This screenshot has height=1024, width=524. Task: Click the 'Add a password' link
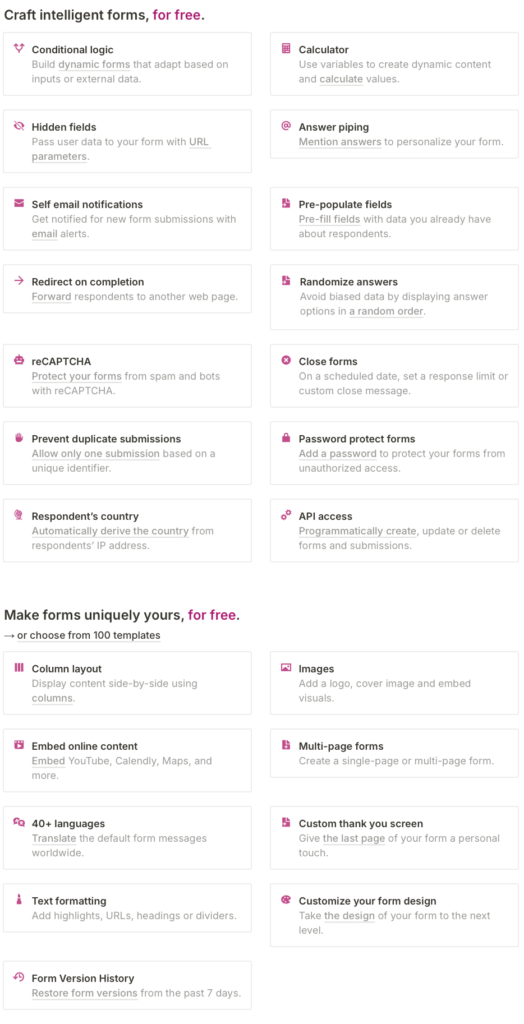click(x=338, y=454)
